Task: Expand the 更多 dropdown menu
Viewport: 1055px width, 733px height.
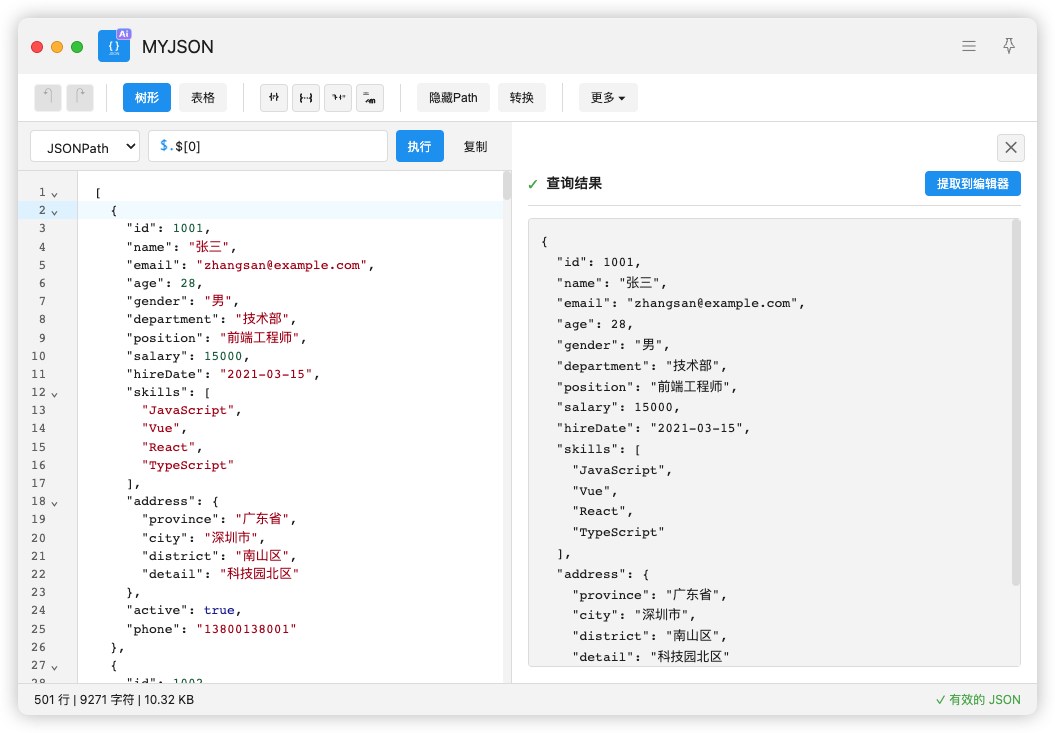Action: coord(608,97)
